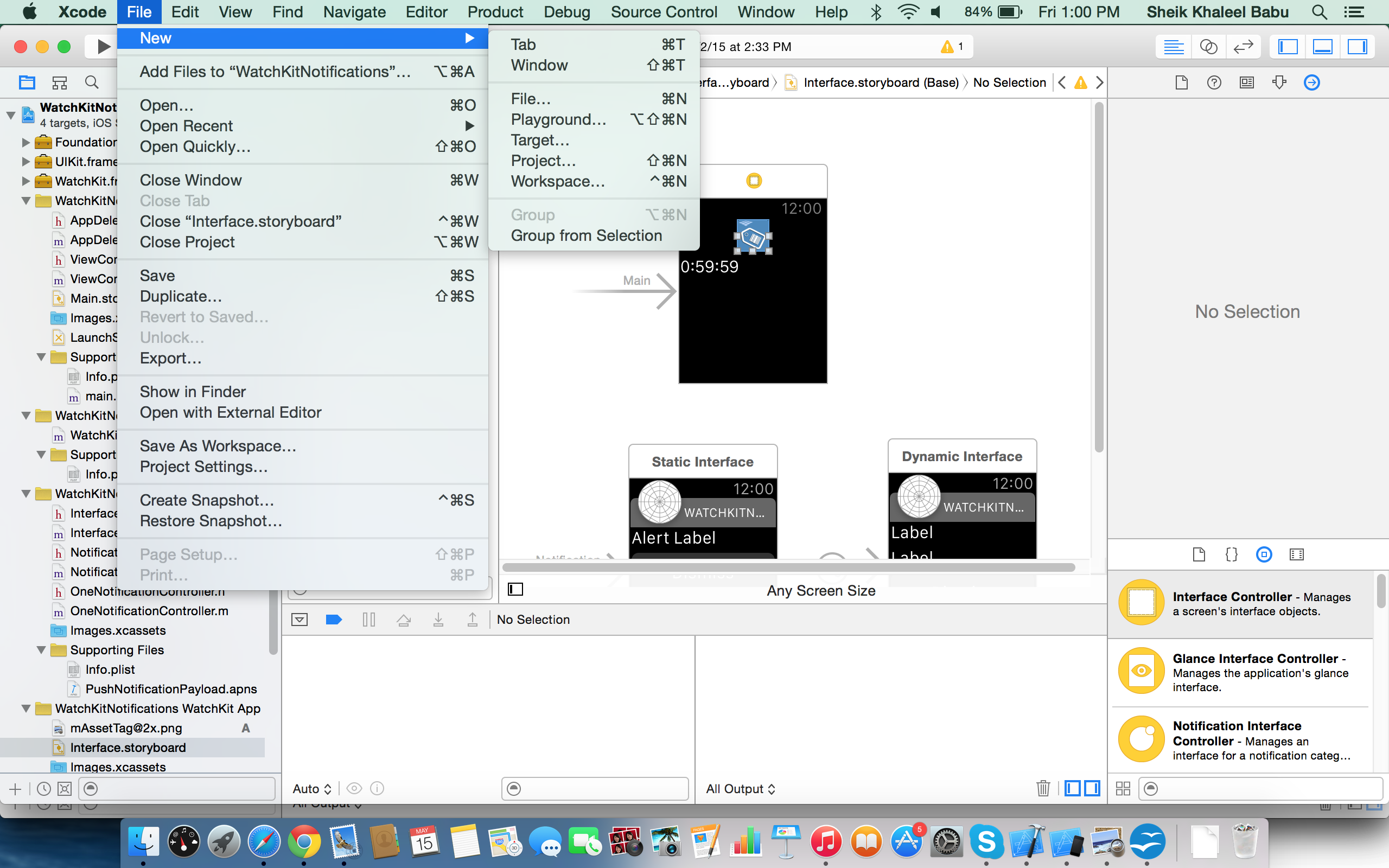Image resolution: width=1389 pixels, height=868 pixels.
Task: Show the File inspector
Action: (1181, 82)
